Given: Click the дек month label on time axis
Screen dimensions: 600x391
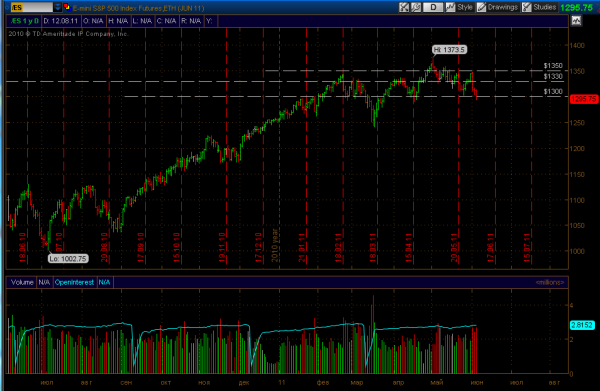Looking at the screenshot, I should [244, 383].
